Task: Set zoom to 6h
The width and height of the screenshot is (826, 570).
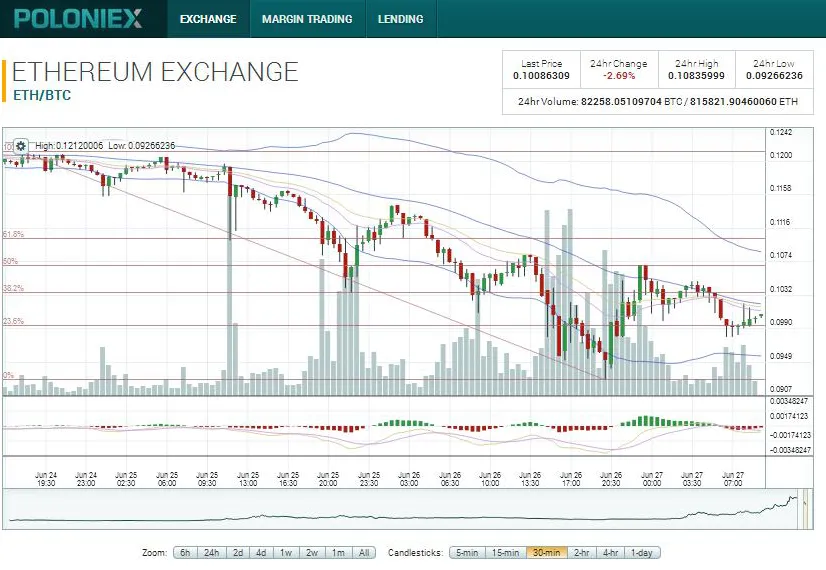Action: (x=185, y=553)
